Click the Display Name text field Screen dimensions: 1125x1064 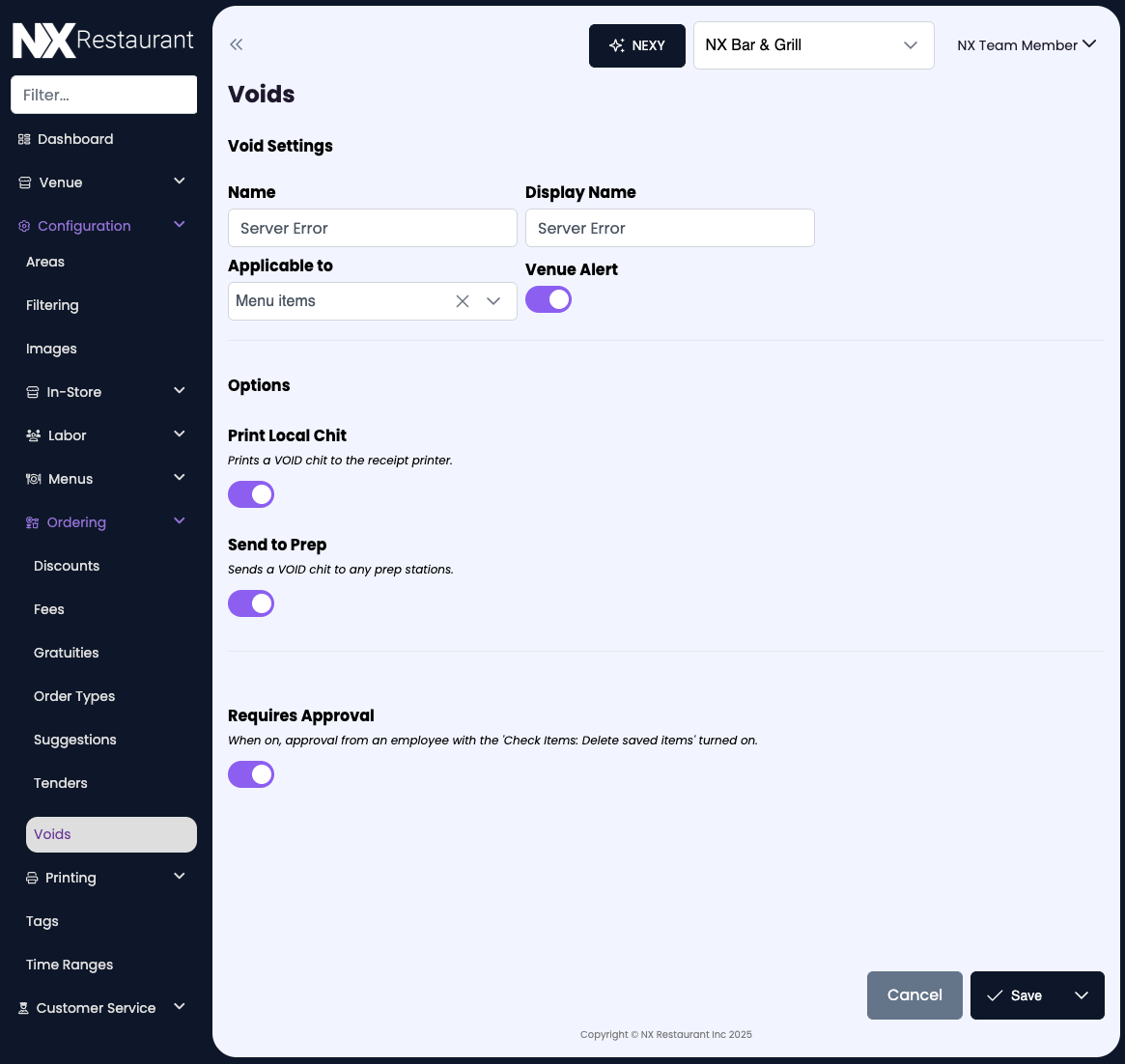[x=669, y=228]
